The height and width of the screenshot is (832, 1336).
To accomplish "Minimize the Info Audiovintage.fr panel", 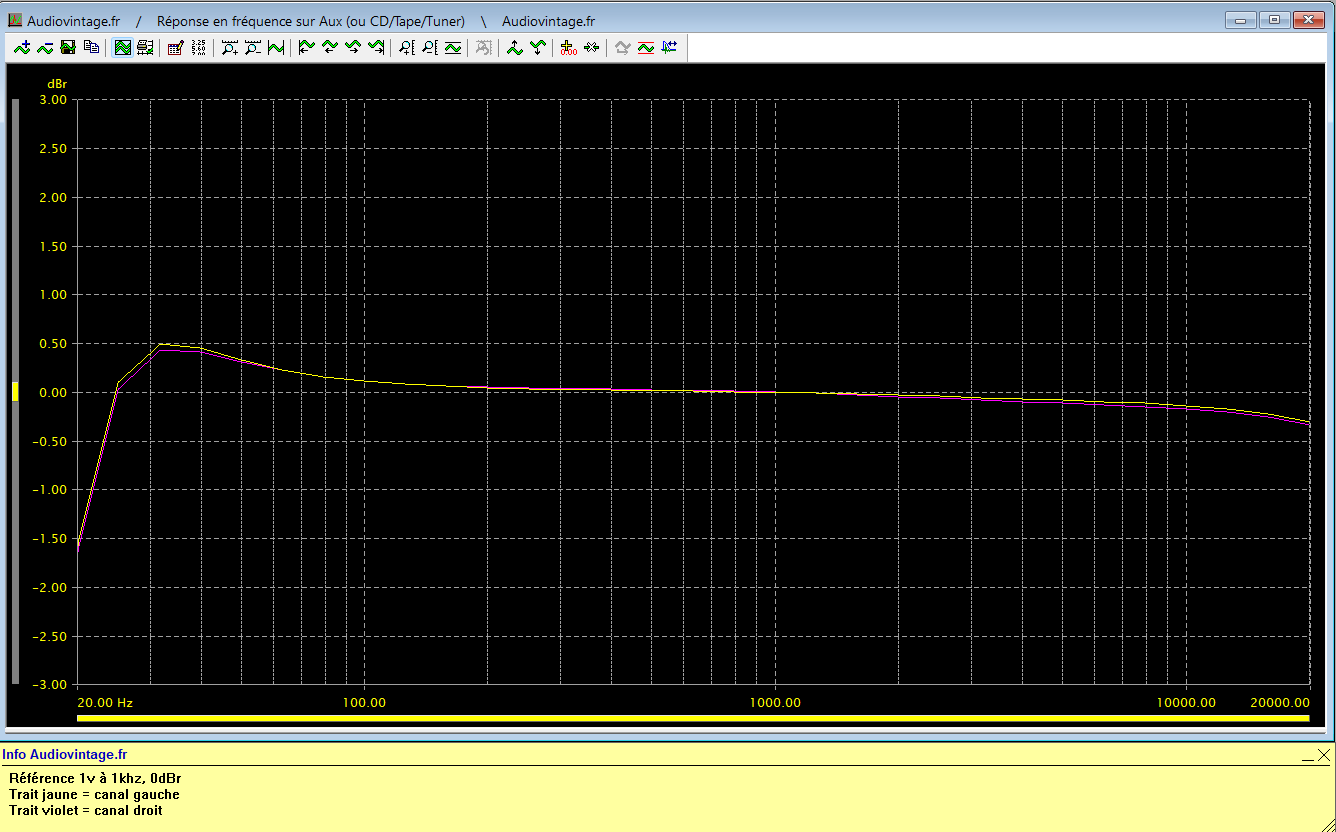I will point(1307,756).
